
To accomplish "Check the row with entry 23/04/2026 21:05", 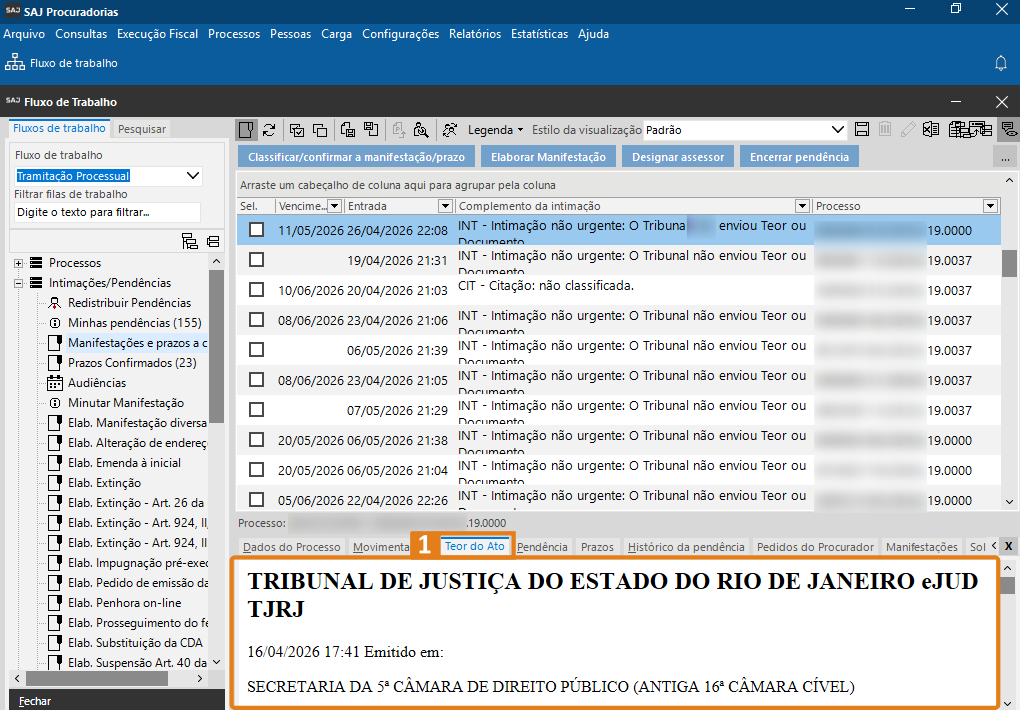I will [257, 379].
